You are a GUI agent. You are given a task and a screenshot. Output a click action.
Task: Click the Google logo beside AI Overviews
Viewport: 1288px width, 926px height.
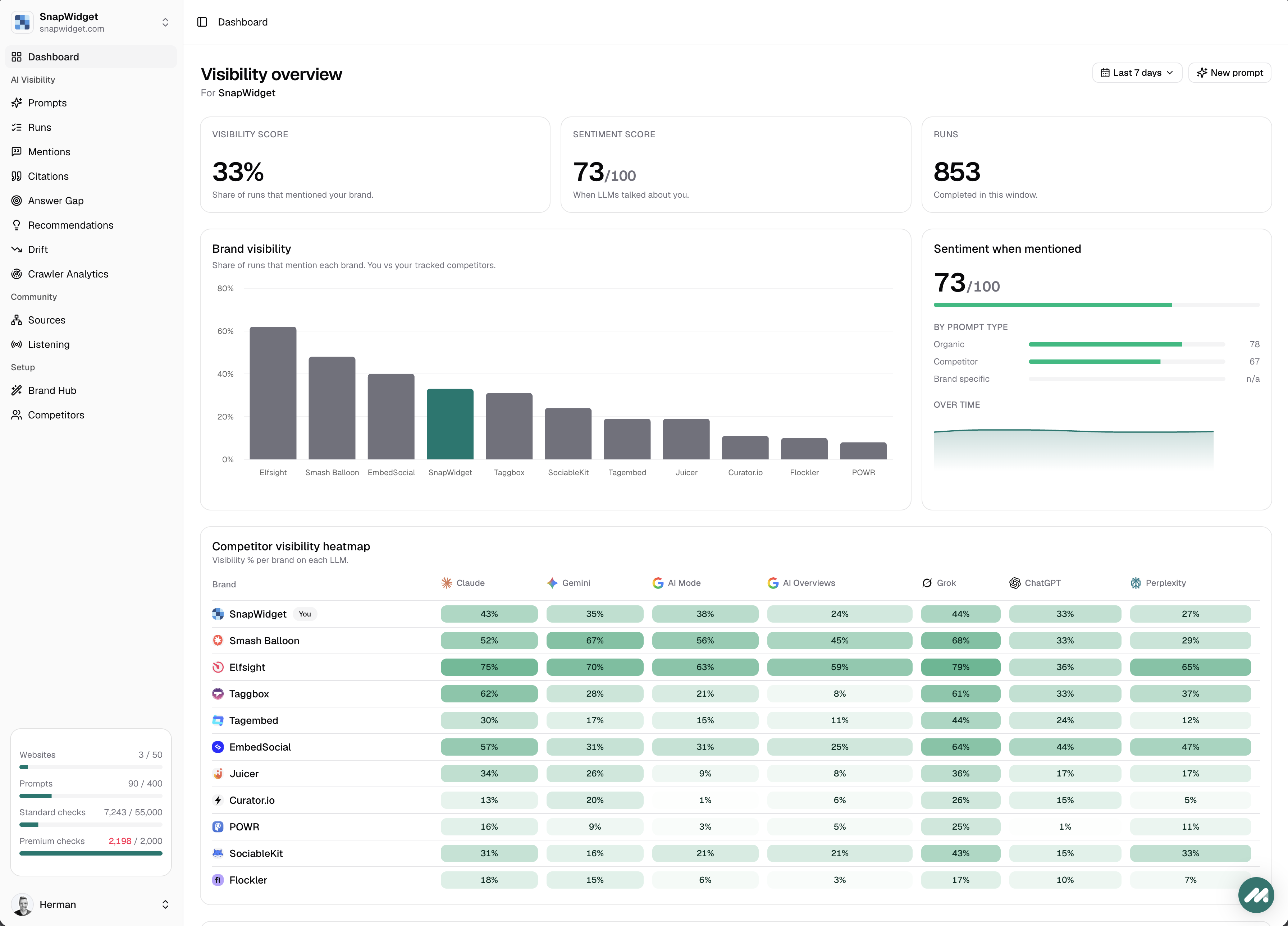(773, 583)
